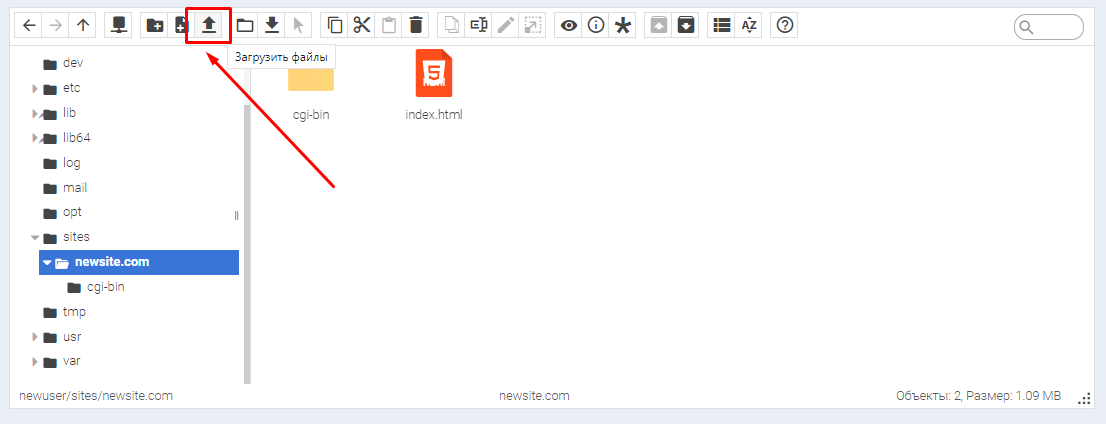1106x424 pixels.
Task: Open the A-Z sort options
Action: coord(749,26)
